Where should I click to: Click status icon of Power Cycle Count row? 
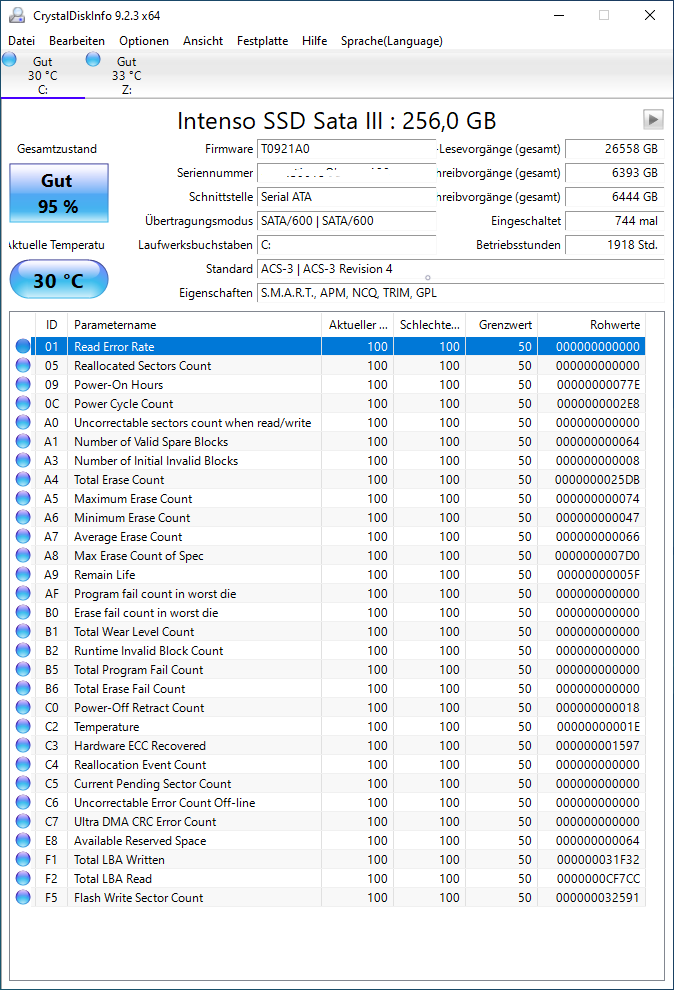(x=23, y=403)
